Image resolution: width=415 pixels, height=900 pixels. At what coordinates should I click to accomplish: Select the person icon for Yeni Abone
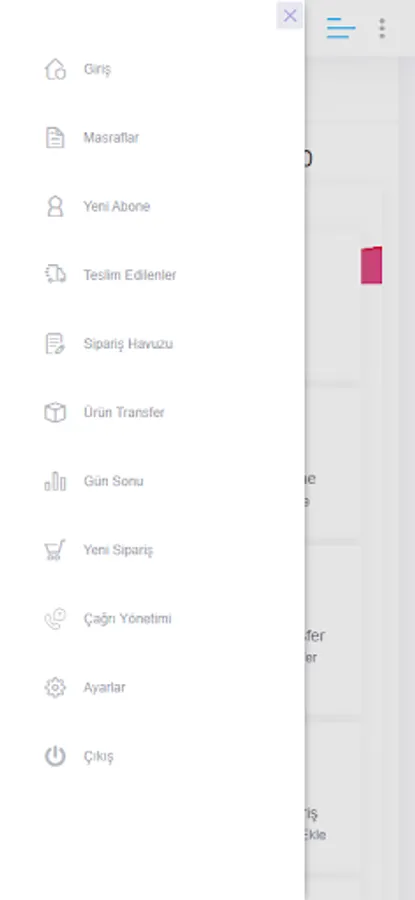(55, 206)
